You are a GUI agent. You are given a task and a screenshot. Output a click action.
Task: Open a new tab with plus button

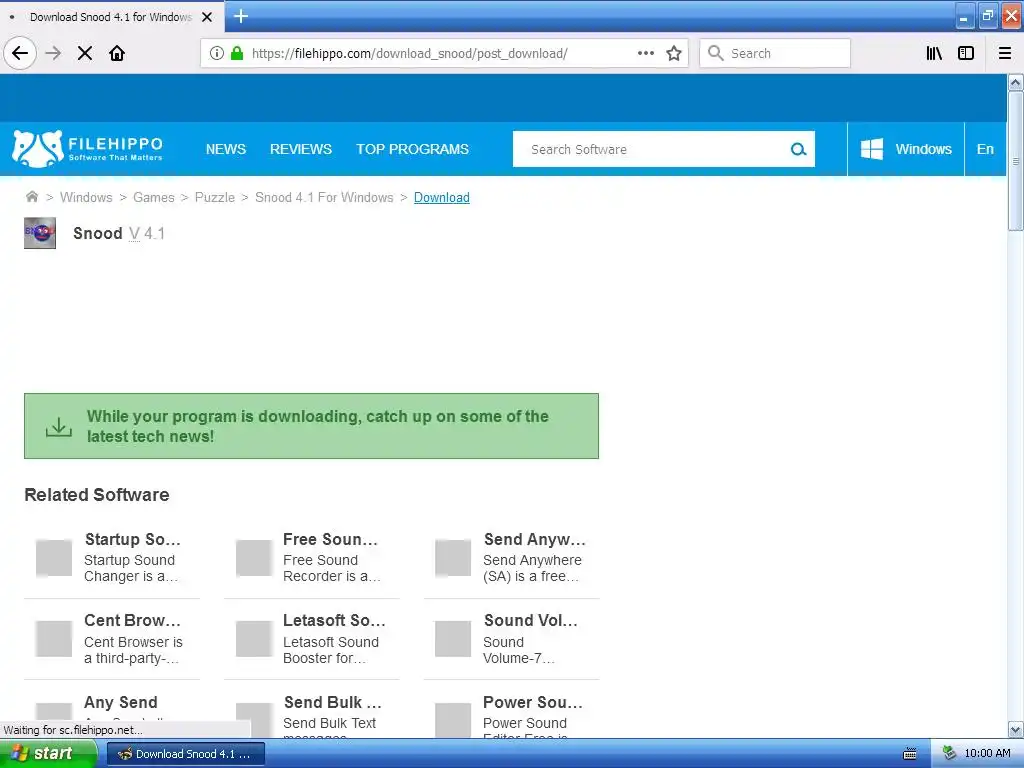pos(241,16)
